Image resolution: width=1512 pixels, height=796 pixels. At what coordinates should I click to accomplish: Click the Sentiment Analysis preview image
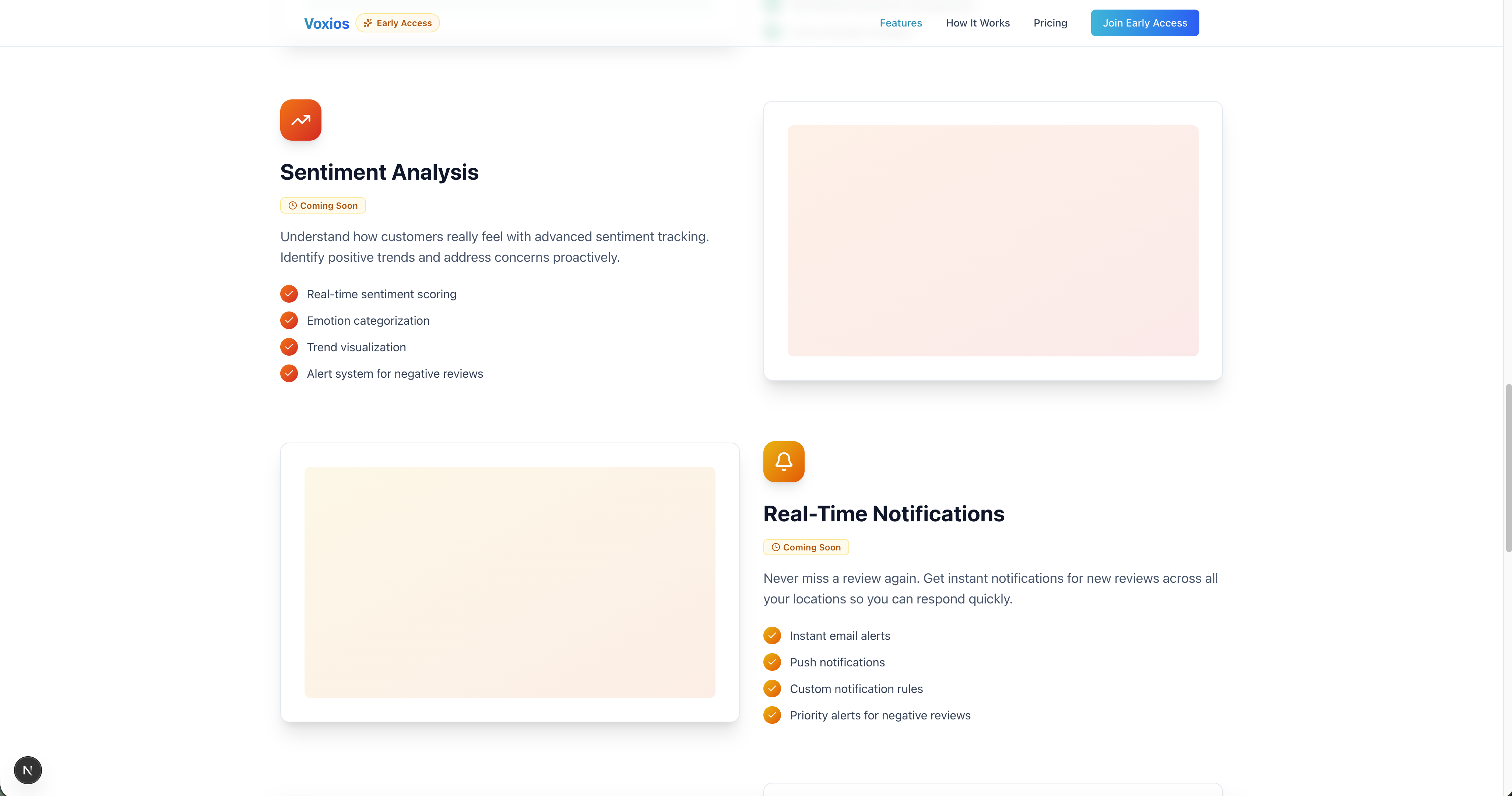(x=992, y=241)
